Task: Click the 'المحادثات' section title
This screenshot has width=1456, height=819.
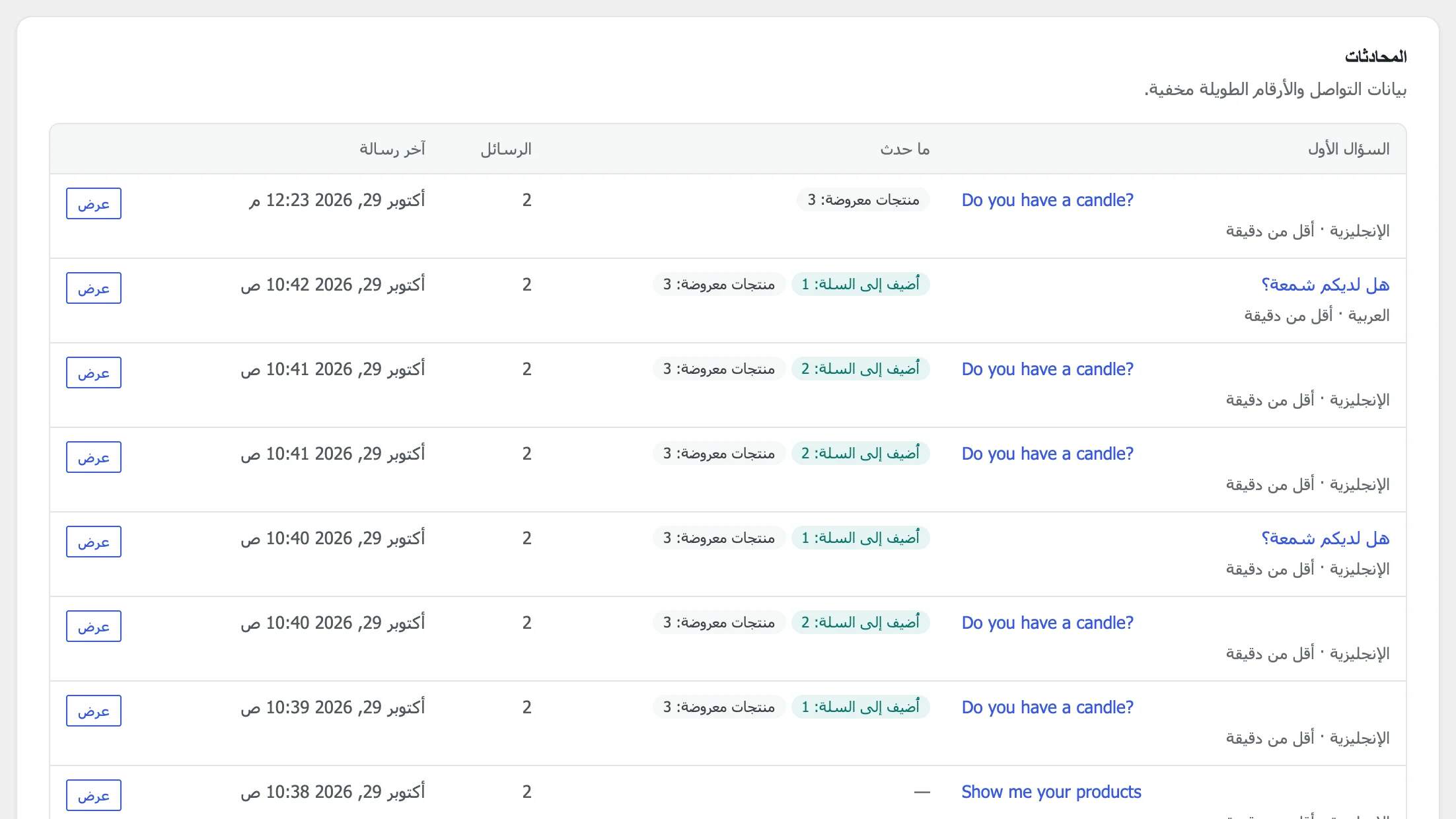Action: coord(1376,57)
